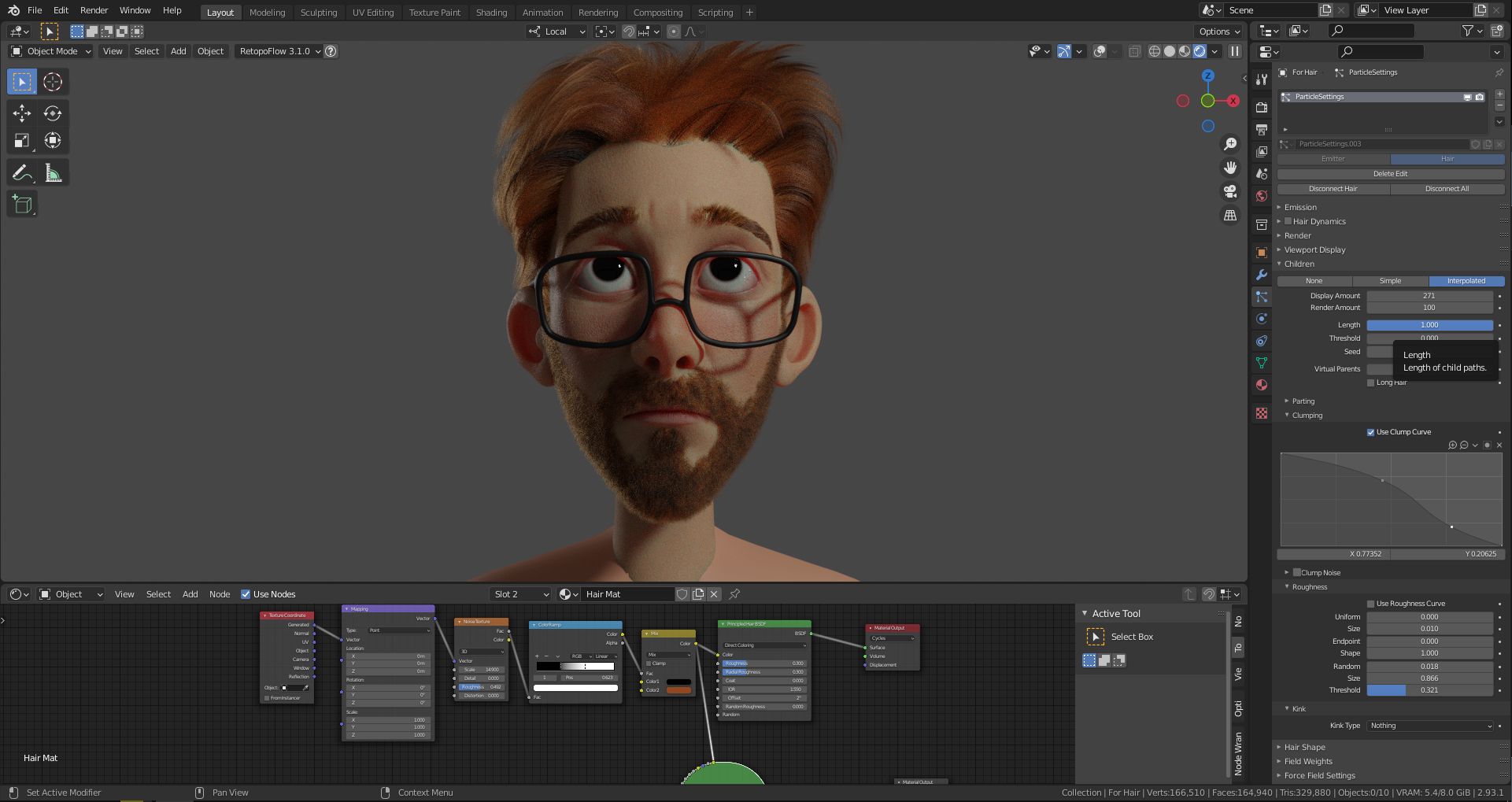
Task: Switch viewport to Material Preview shading
Action: click(x=1185, y=51)
